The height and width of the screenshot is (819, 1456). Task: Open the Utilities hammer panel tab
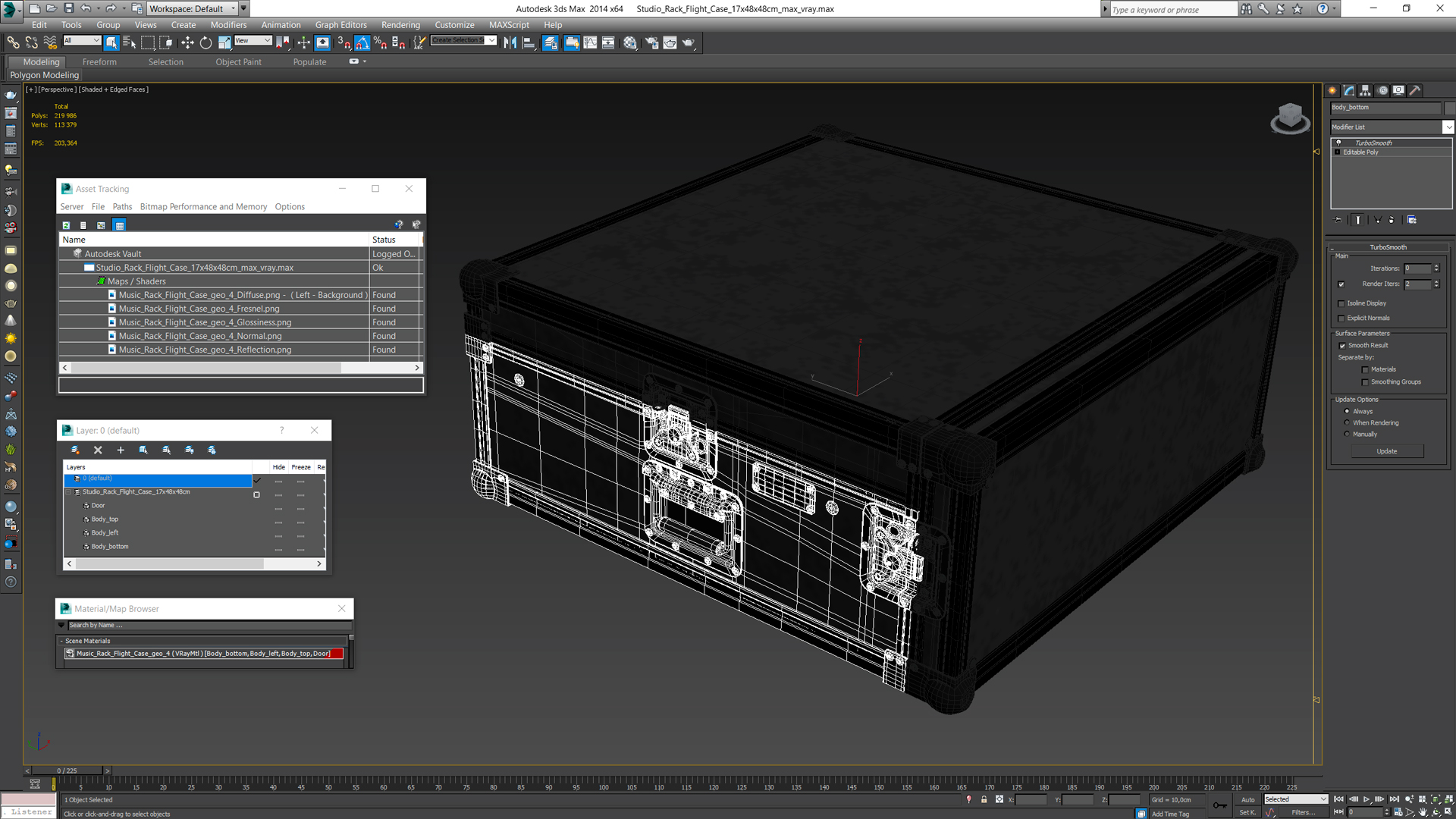pyautogui.click(x=1415, y=90)
